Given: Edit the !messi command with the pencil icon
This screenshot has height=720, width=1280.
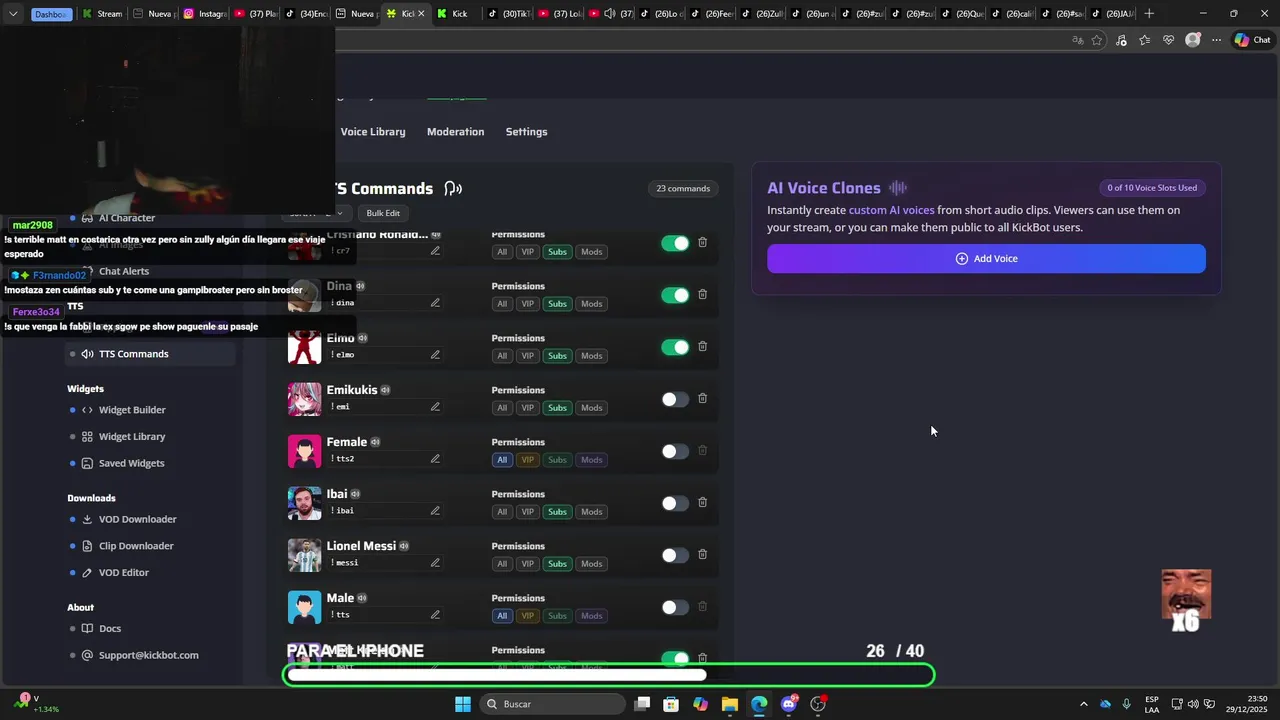Looking at the screenshot, I should point(435,563).
